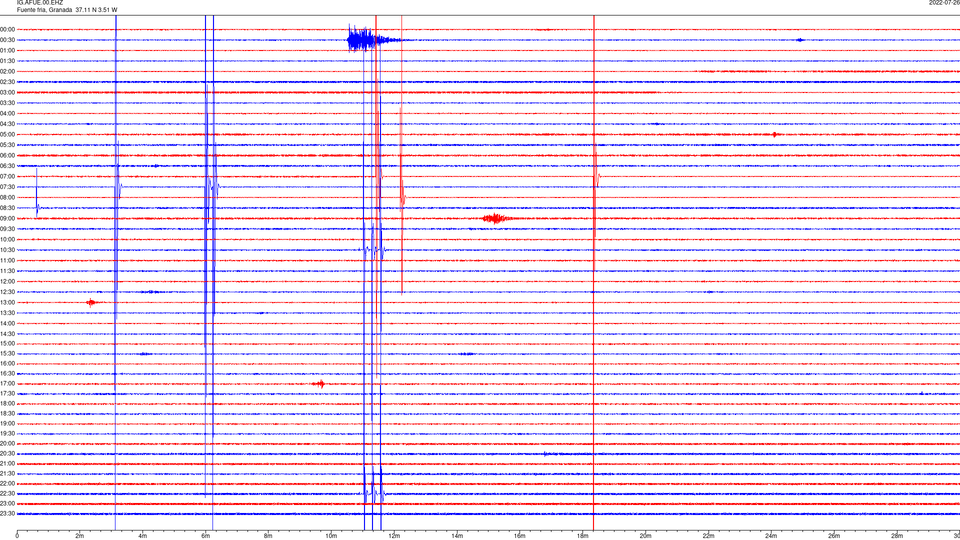Screen dimensions: 960x540
Task: Select the 16:30 trace time label
Action: click(x=7, y=373)
